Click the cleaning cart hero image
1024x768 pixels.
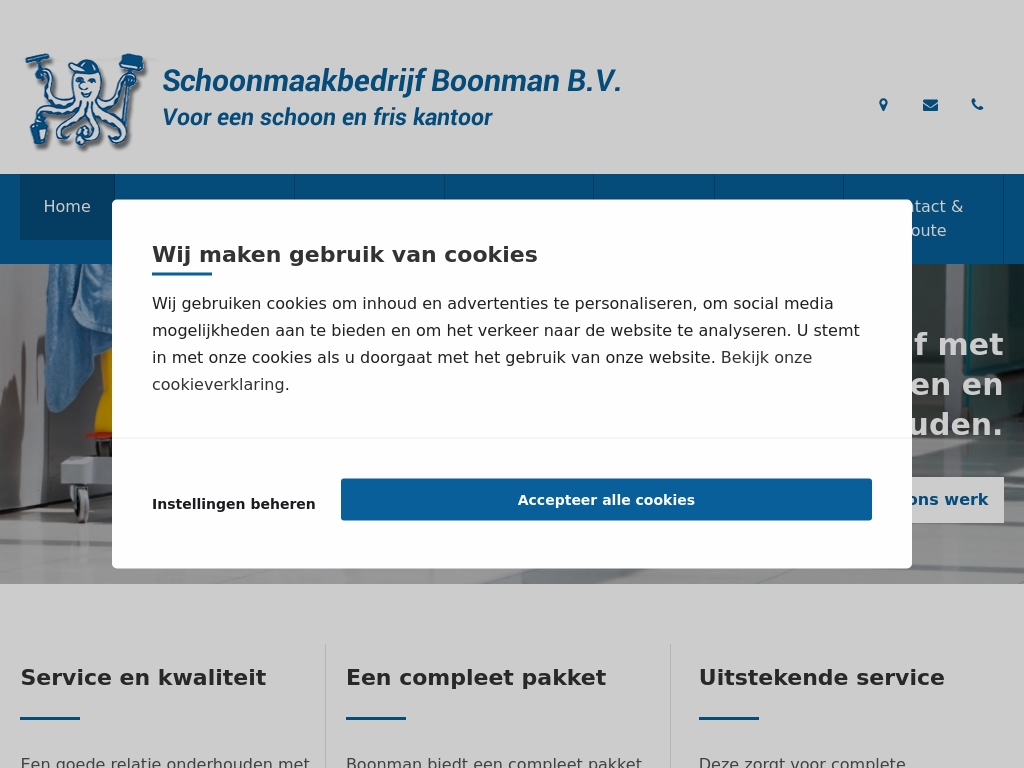coord(55,420)
